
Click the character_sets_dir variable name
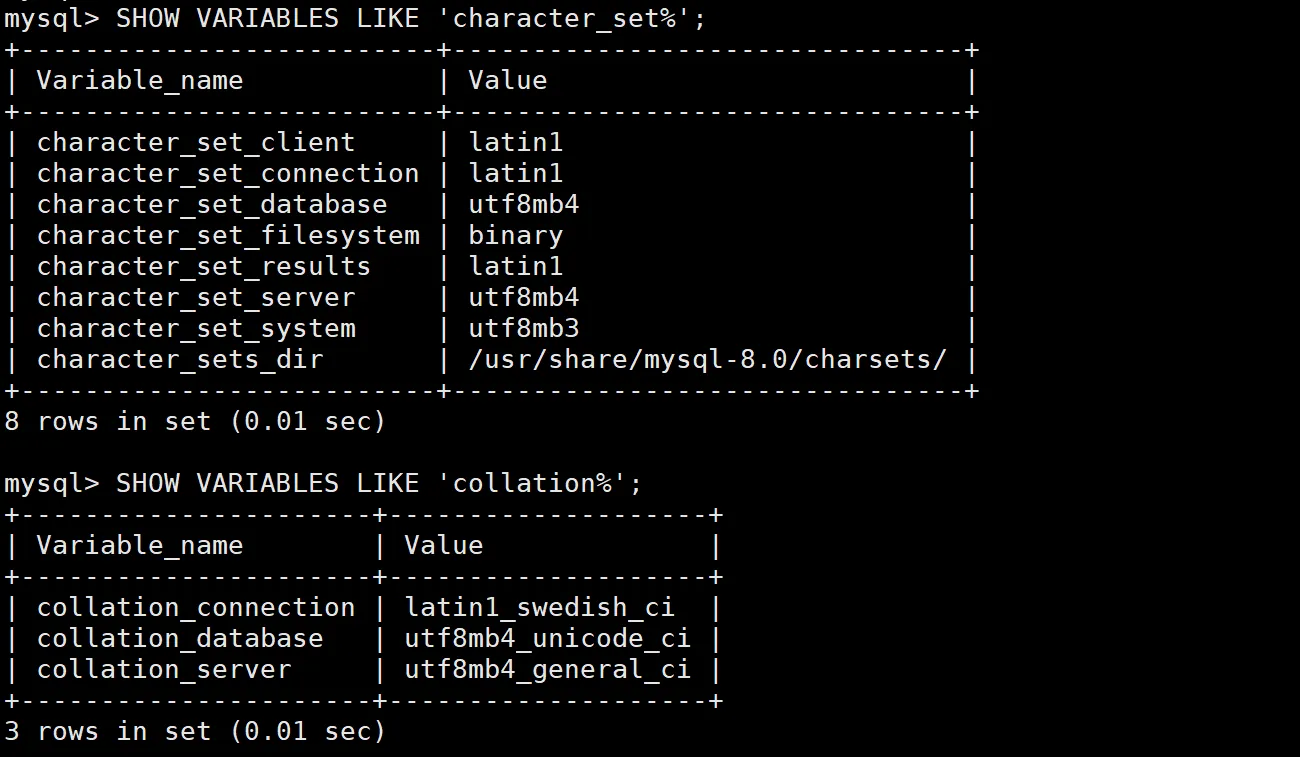tap(180, 360)
